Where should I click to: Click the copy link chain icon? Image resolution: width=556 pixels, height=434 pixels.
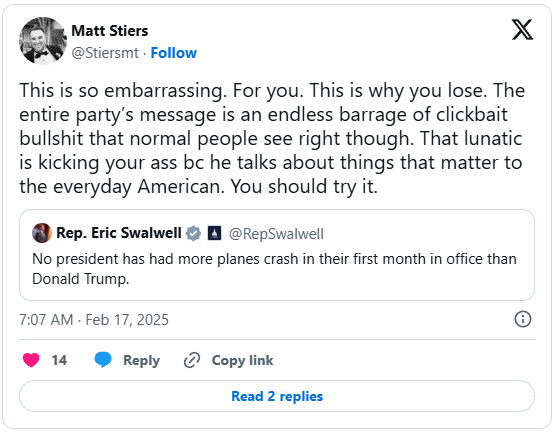point(192,360)
